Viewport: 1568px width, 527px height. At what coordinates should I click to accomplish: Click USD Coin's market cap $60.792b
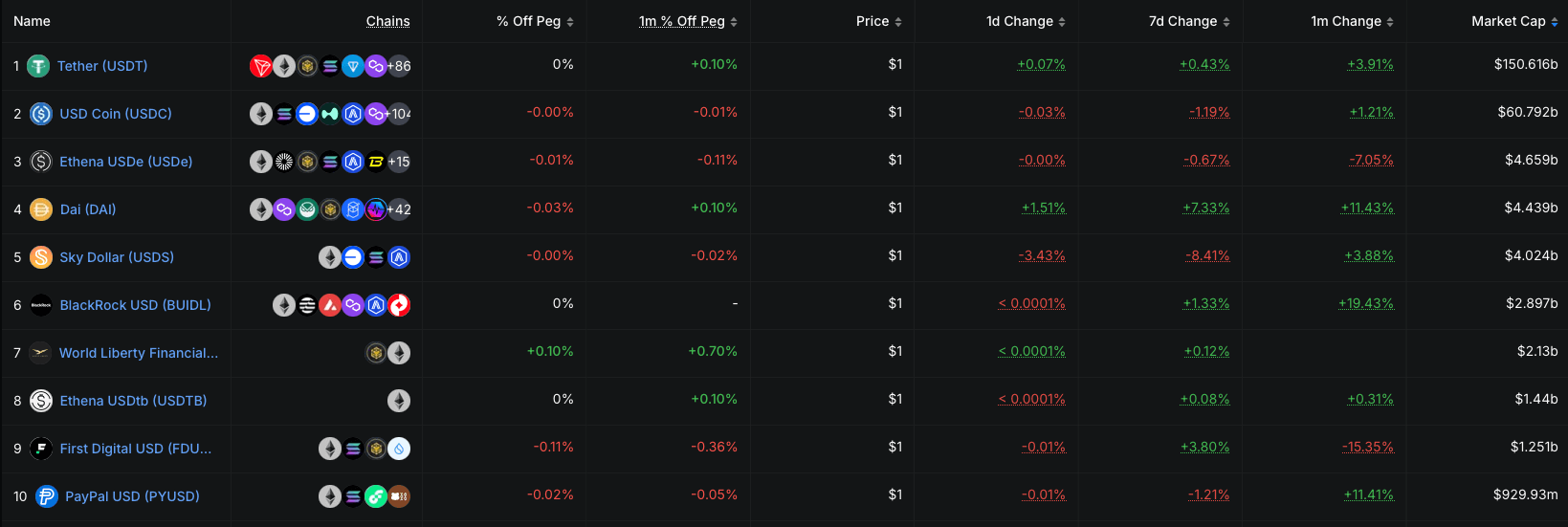click(x=1528, y=112)
